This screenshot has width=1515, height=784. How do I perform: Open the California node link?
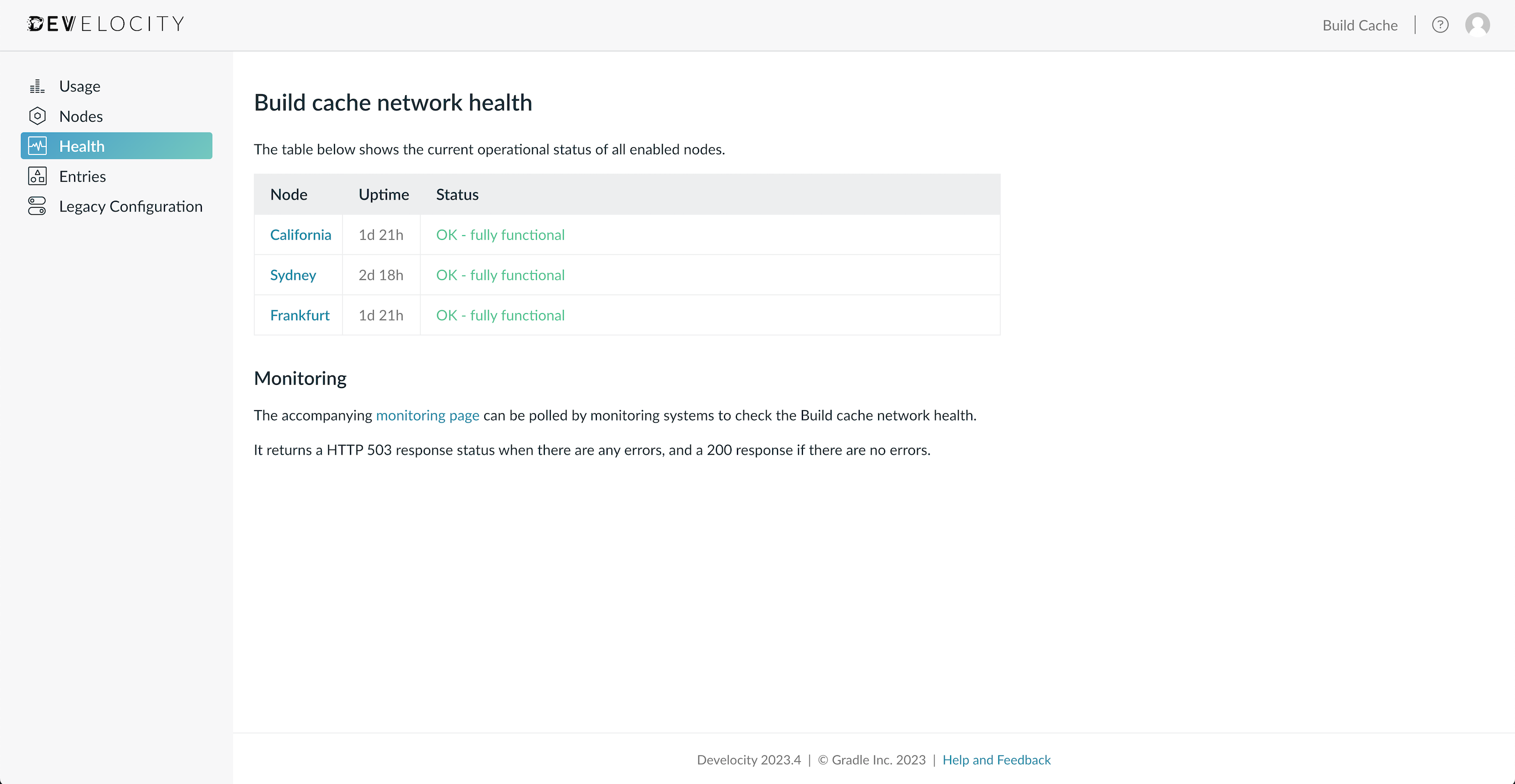(x=300, y=235)
